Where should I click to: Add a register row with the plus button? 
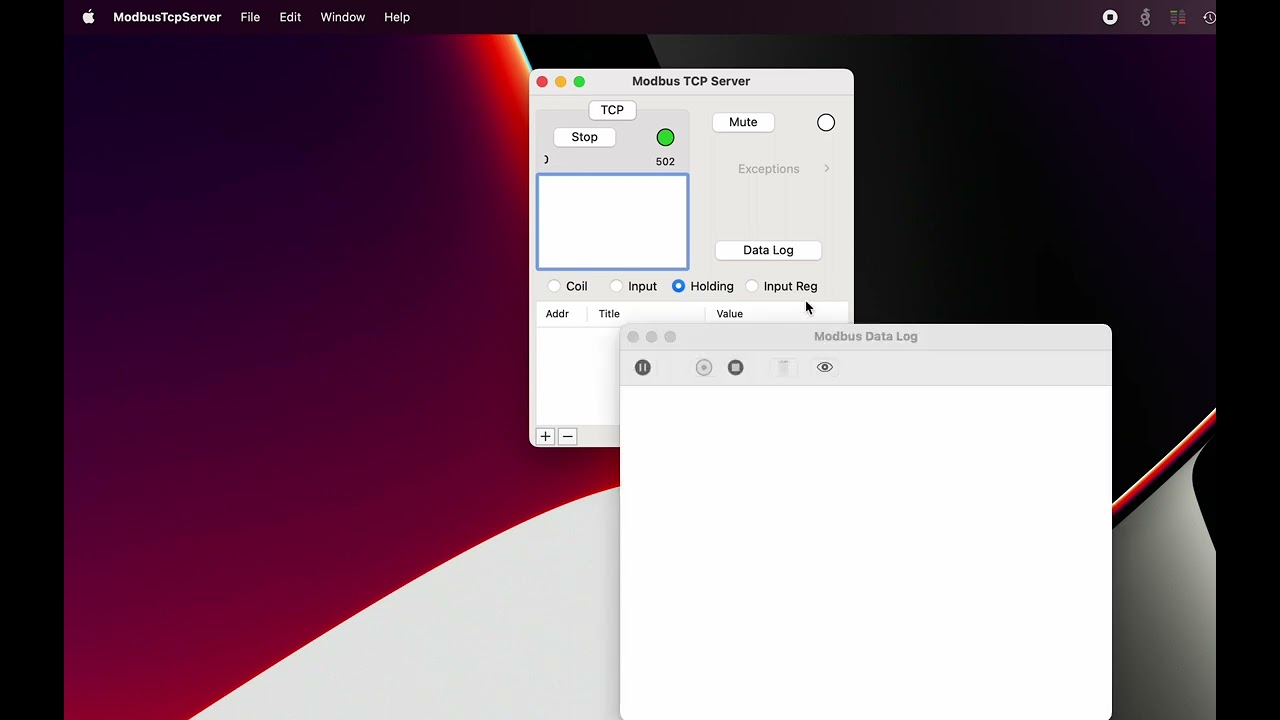click(545, 436)
